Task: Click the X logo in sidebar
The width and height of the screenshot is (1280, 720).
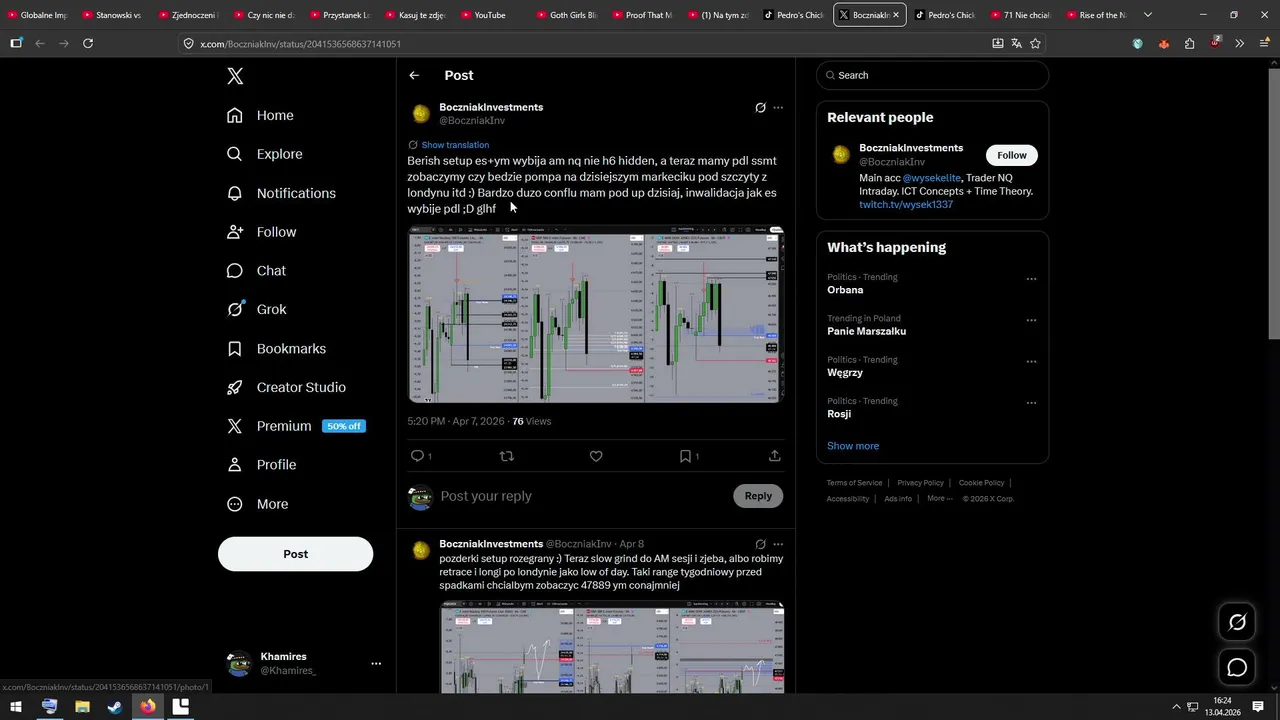Action: pos(235,76)
